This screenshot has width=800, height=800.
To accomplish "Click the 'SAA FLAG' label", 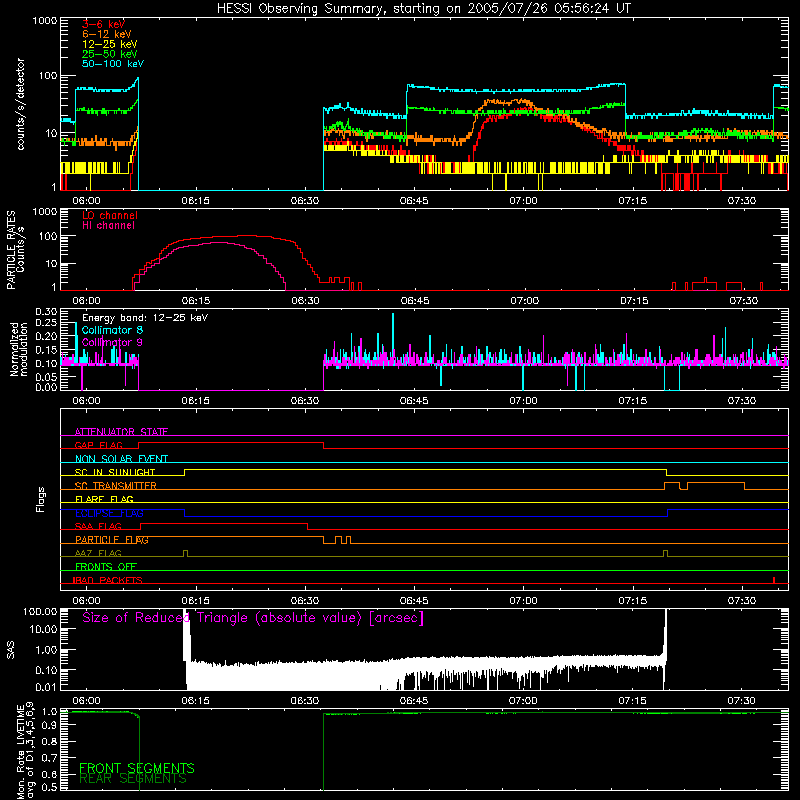I will click(x=98, y=526).
